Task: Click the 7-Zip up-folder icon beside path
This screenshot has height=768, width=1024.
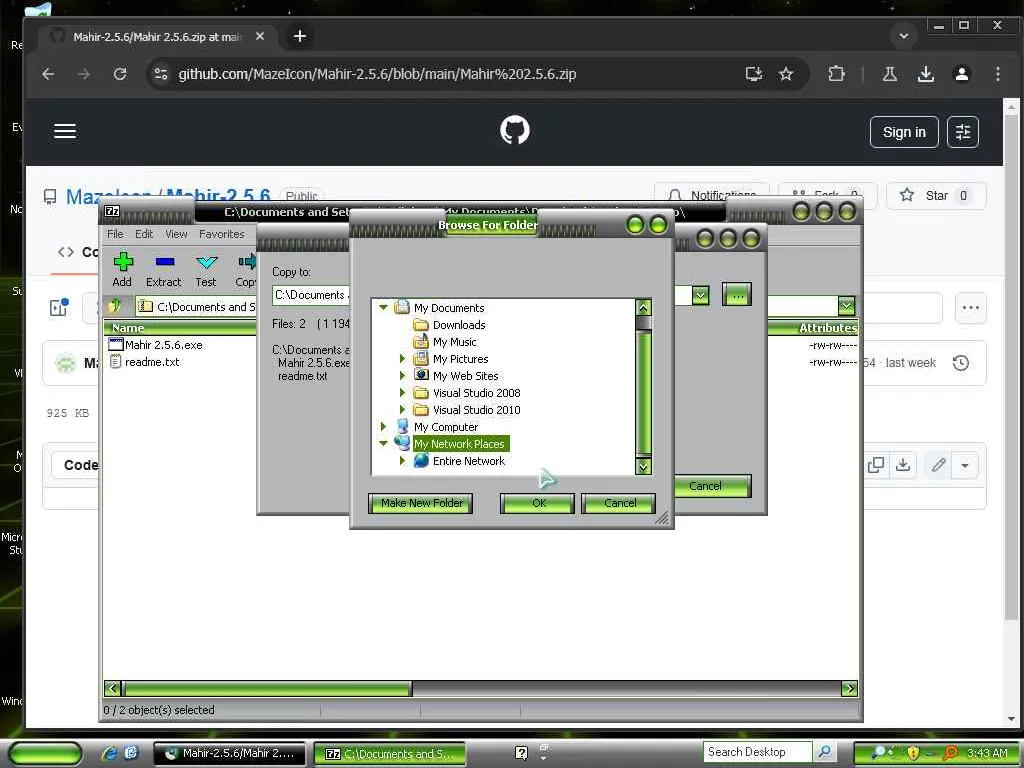Action: pos(116,306)
